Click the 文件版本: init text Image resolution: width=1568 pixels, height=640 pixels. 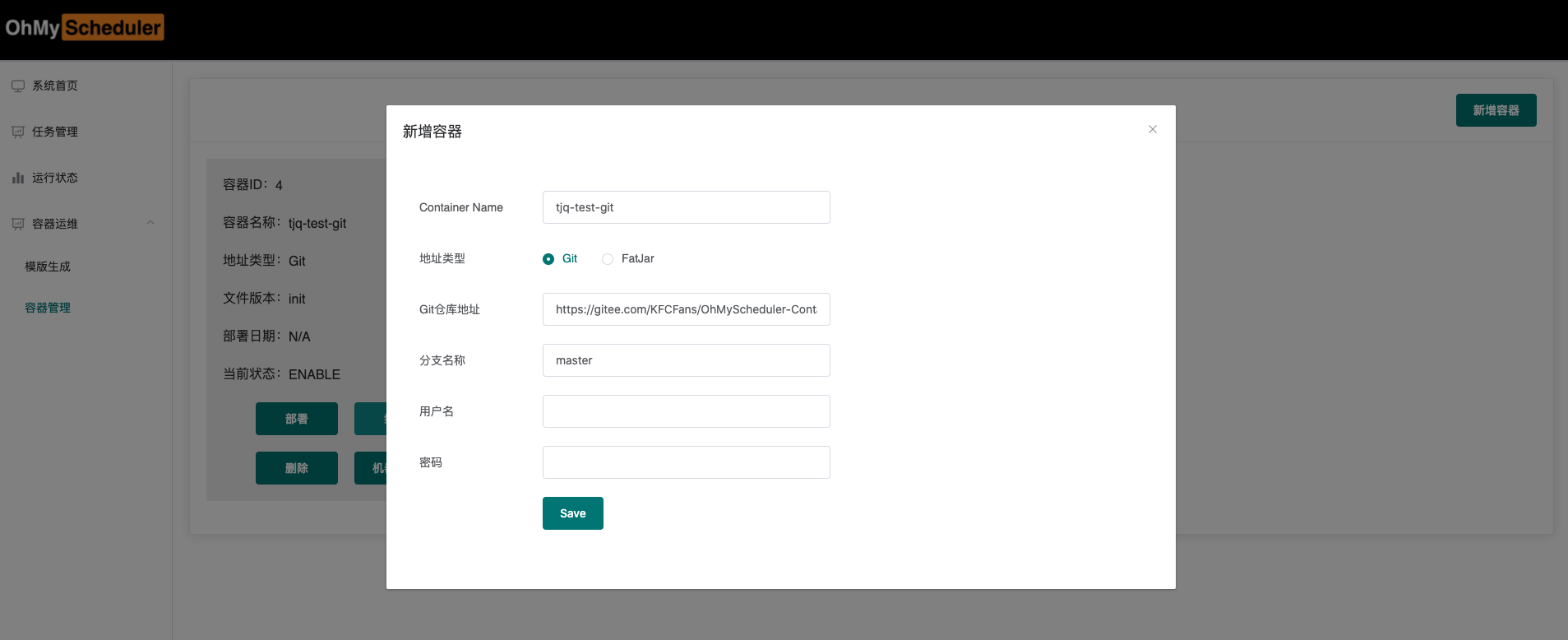point(264,299)
